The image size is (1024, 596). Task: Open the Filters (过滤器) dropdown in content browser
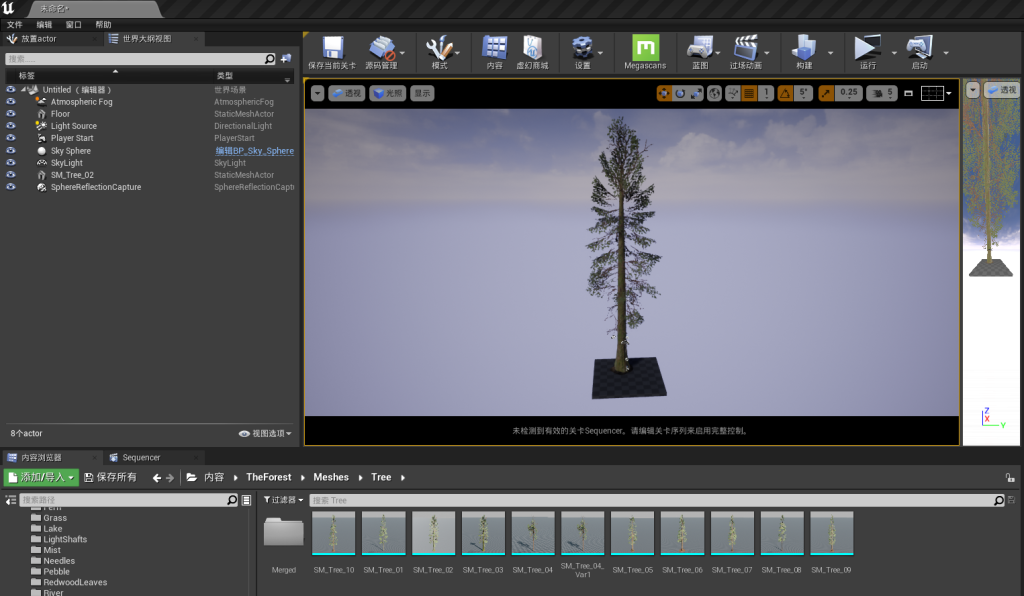284,500
